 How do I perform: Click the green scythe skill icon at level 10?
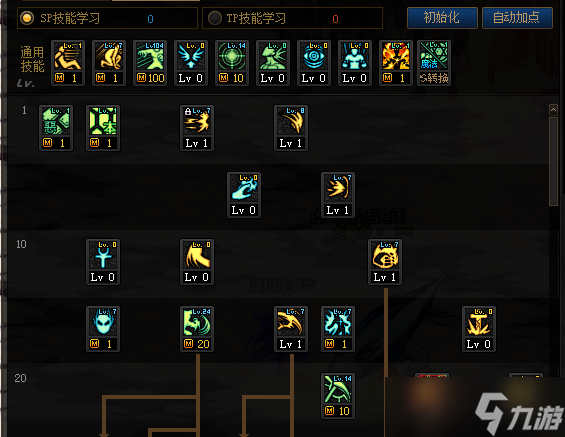pyautogui.click(x=338, y=396)
